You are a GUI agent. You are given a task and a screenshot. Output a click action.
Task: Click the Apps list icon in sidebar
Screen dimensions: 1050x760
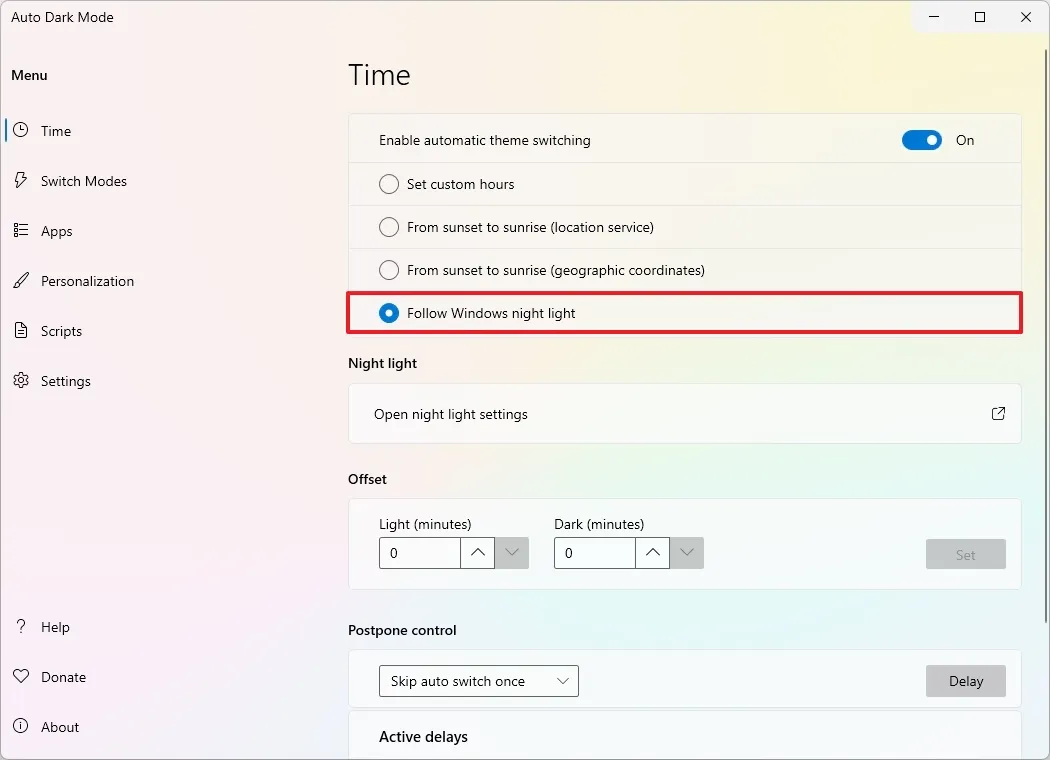click(x=20, y=230)
